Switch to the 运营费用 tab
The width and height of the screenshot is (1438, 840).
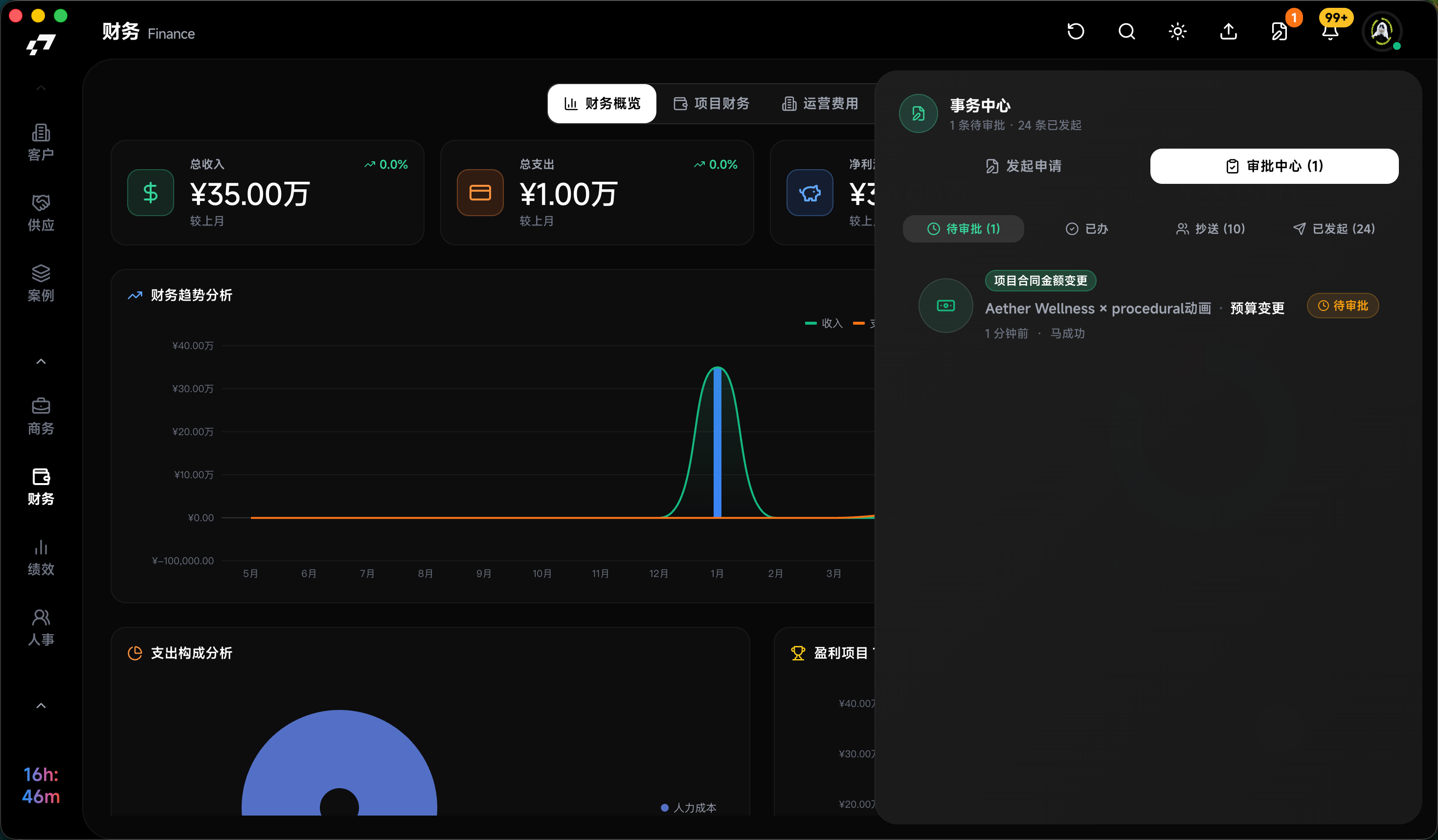820,103
